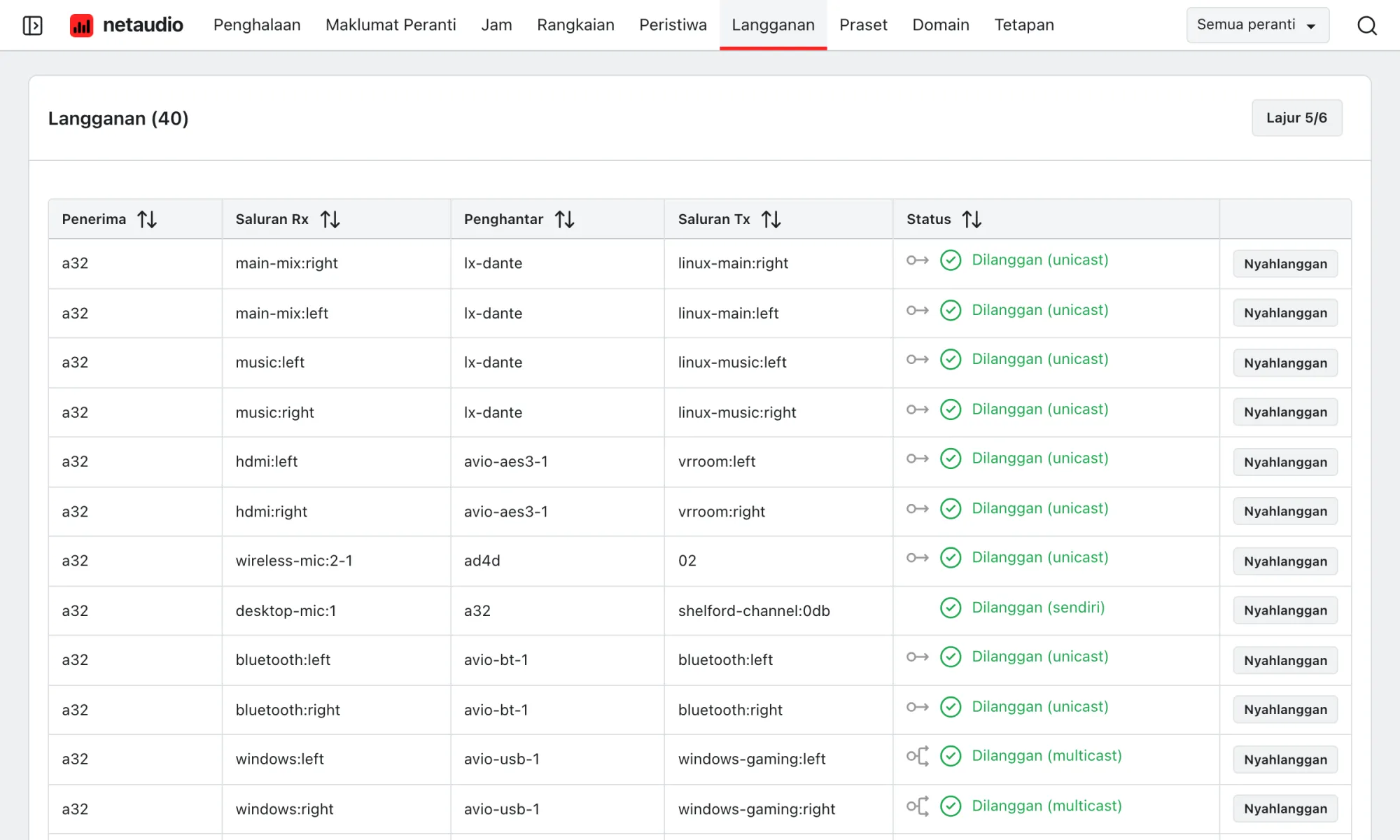1400x840 pixels.
Task: Open the Semua peranti device dropdown
Action: [x=1257, y=25]
